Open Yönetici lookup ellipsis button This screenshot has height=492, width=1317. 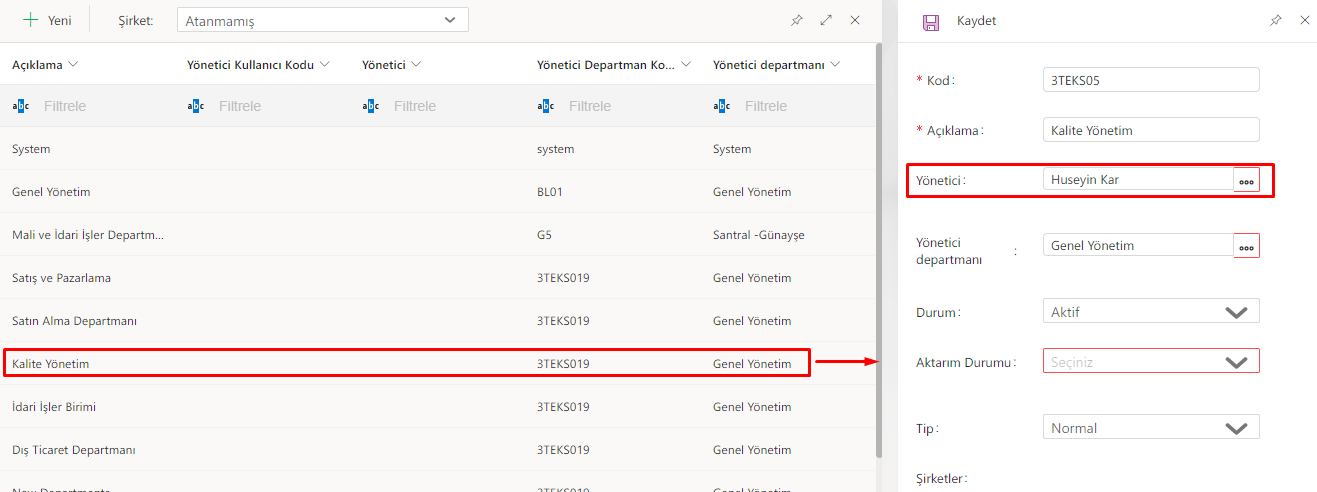[x=1246, y=181]
